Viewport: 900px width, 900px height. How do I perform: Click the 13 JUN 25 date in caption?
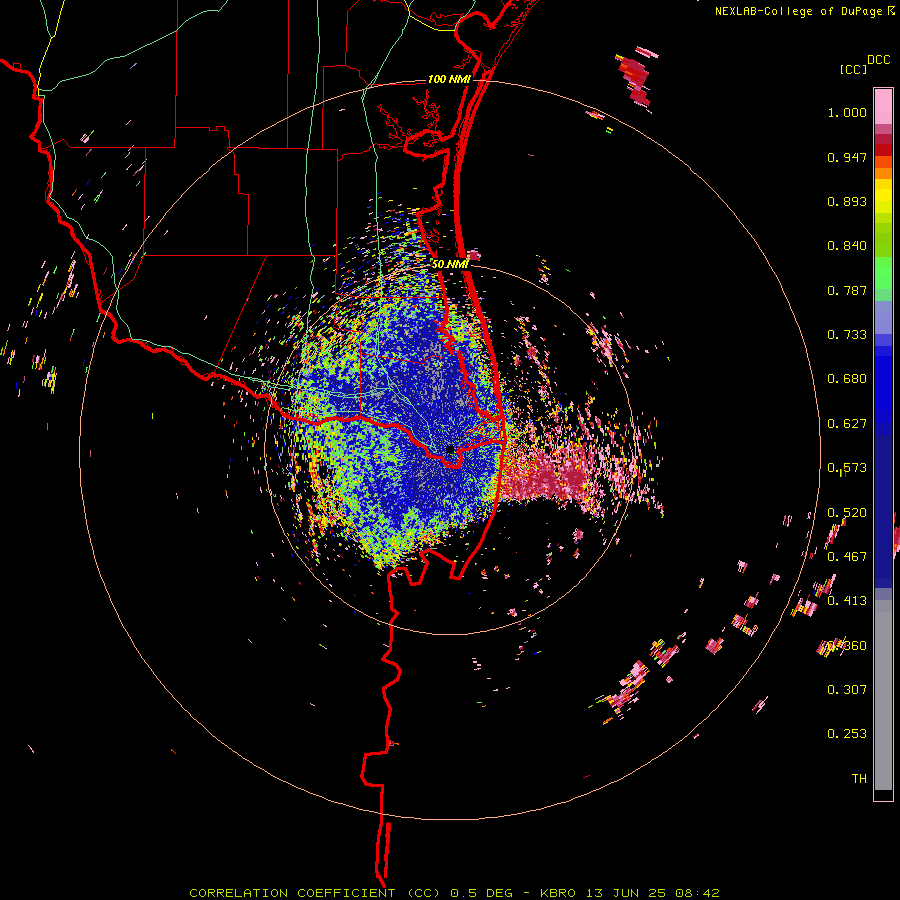[x=626, y=893]
